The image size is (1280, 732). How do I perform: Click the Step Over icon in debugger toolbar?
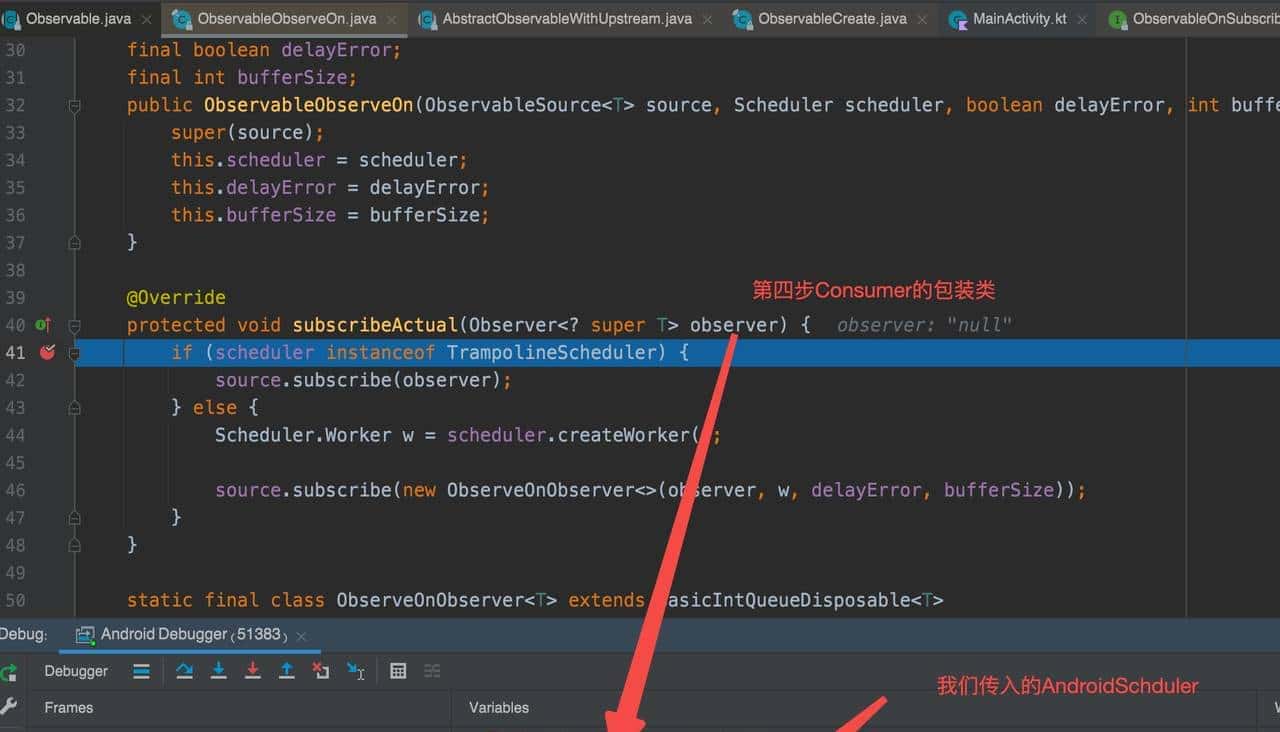[184, 670]
